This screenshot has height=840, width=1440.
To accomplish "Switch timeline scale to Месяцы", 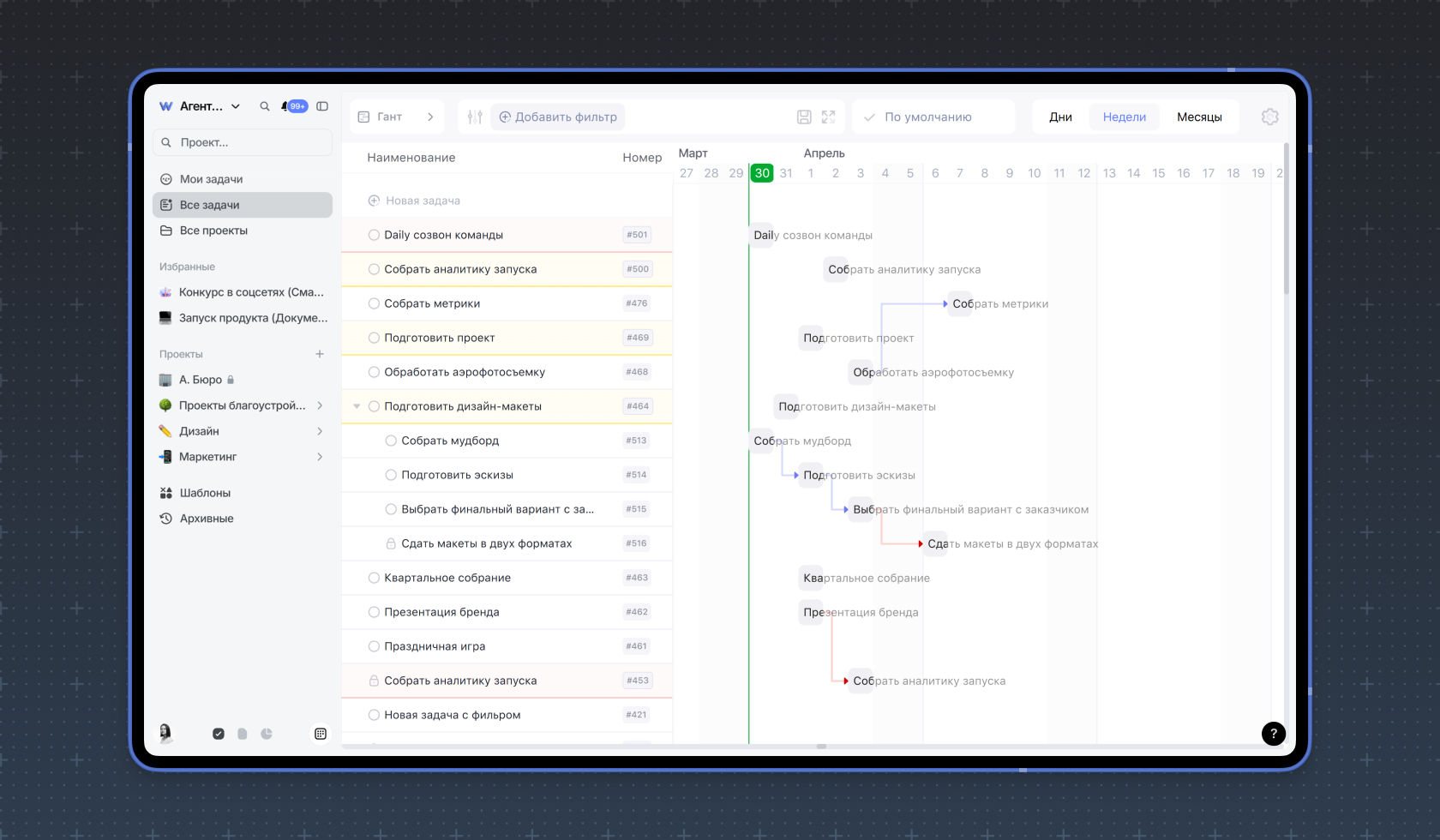I will pyautogui.click(x=1199, y=117).
